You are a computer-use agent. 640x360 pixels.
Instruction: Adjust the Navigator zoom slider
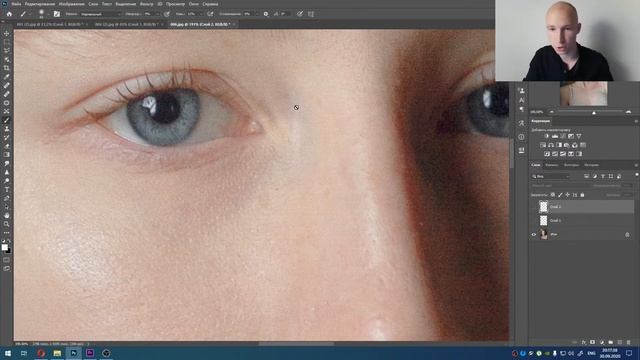[x=594, y=112]
